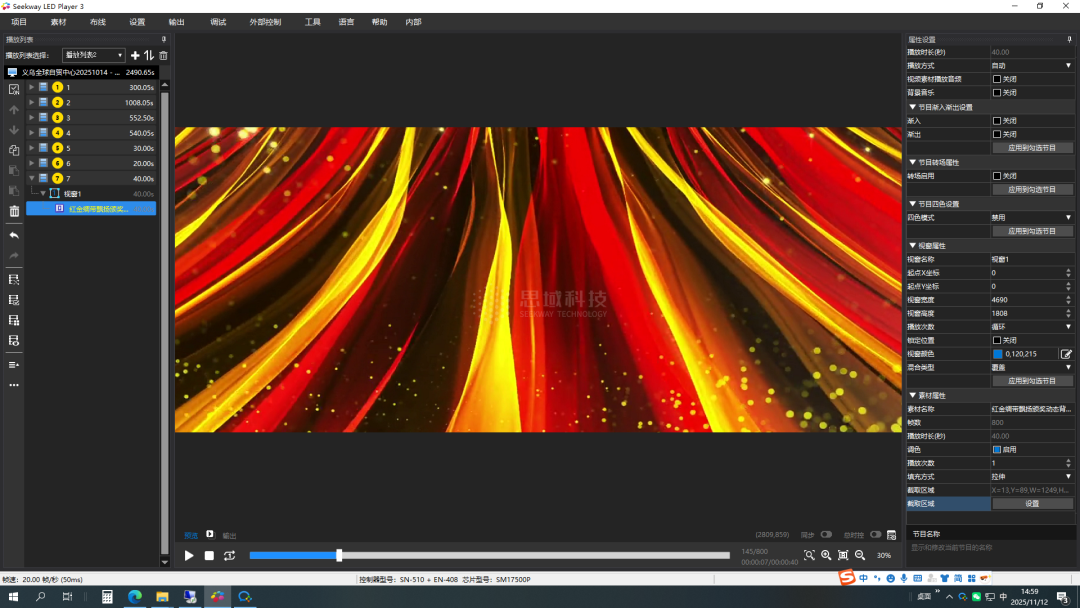Image resolution: width=1080 pixels, height=608 pixels.
Task: Open the 播放列表选择 dropdown
Action: tap(93, 56)
